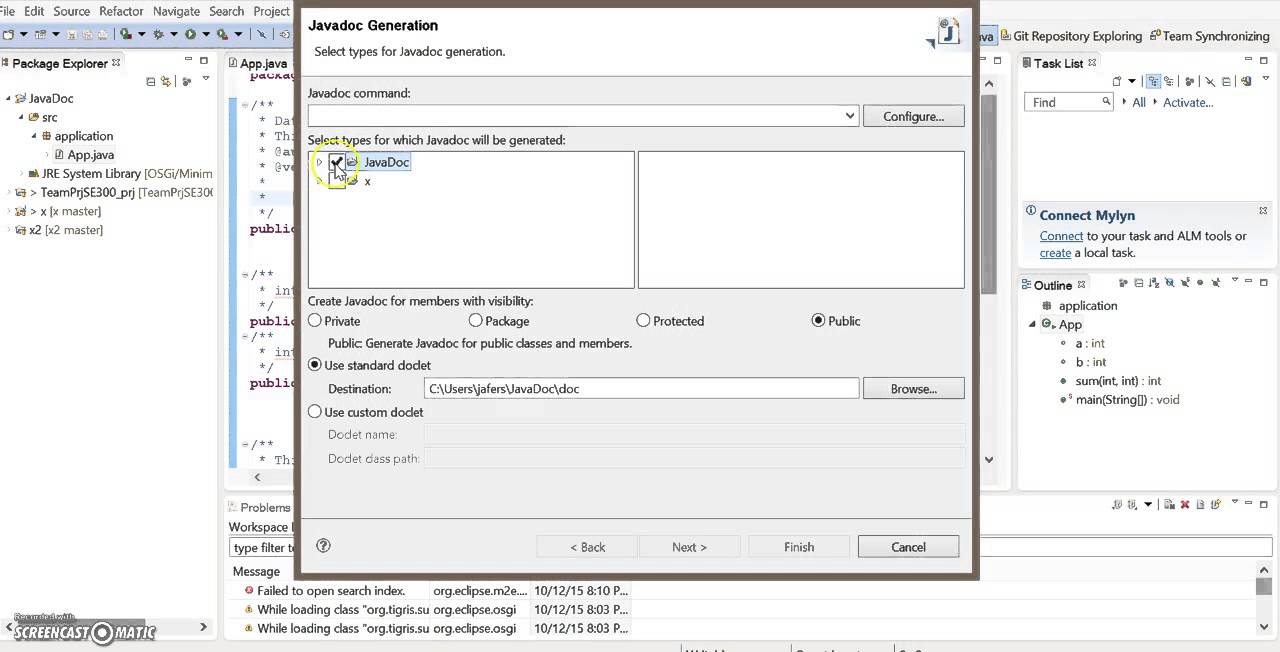Open the Refactor menu
1280x652 pixels.
click(x=121, y=11)
